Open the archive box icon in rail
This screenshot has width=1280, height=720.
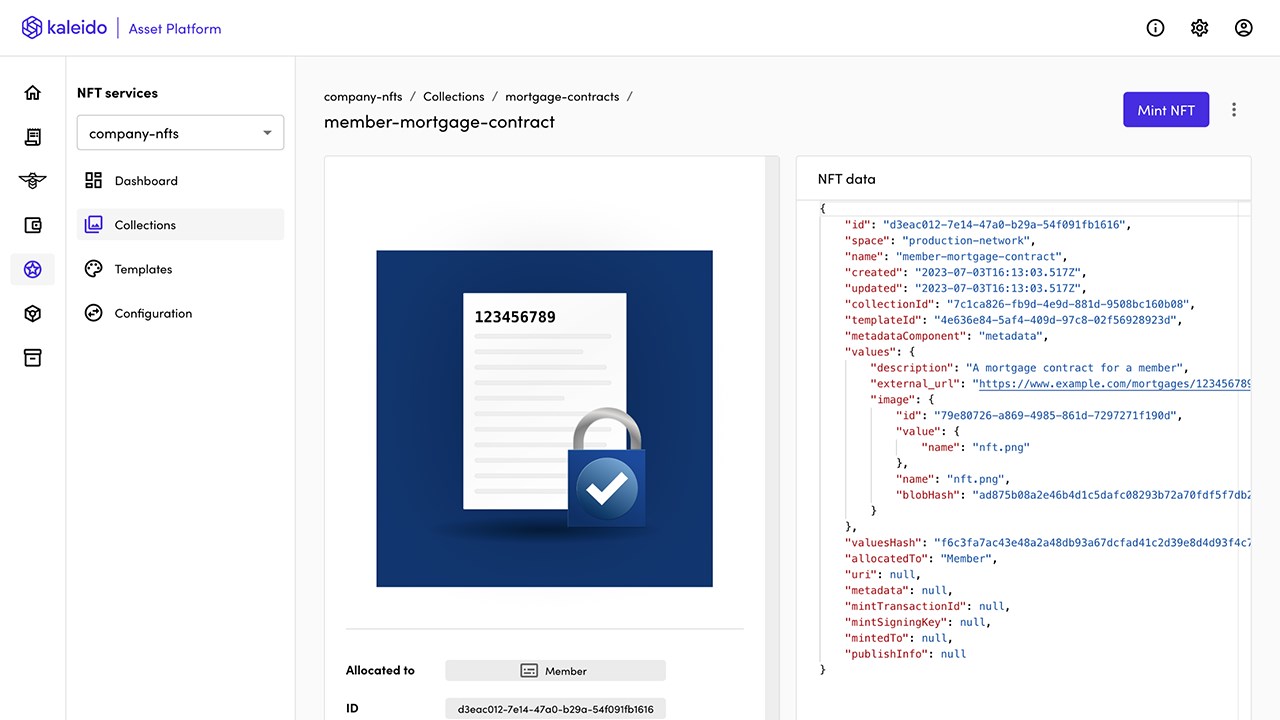(x=33, y=357)
